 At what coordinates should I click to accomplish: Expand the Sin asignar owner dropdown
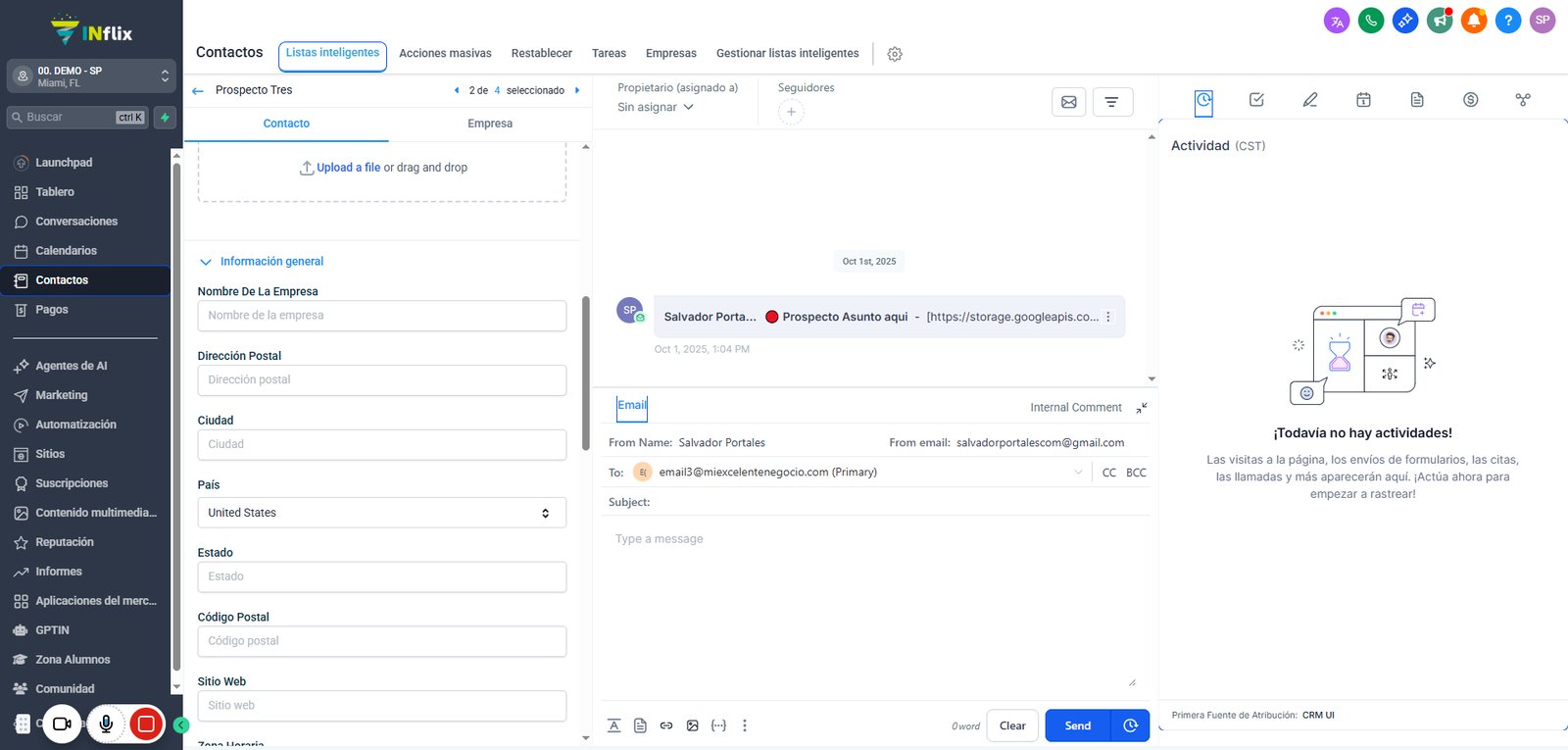656,107
